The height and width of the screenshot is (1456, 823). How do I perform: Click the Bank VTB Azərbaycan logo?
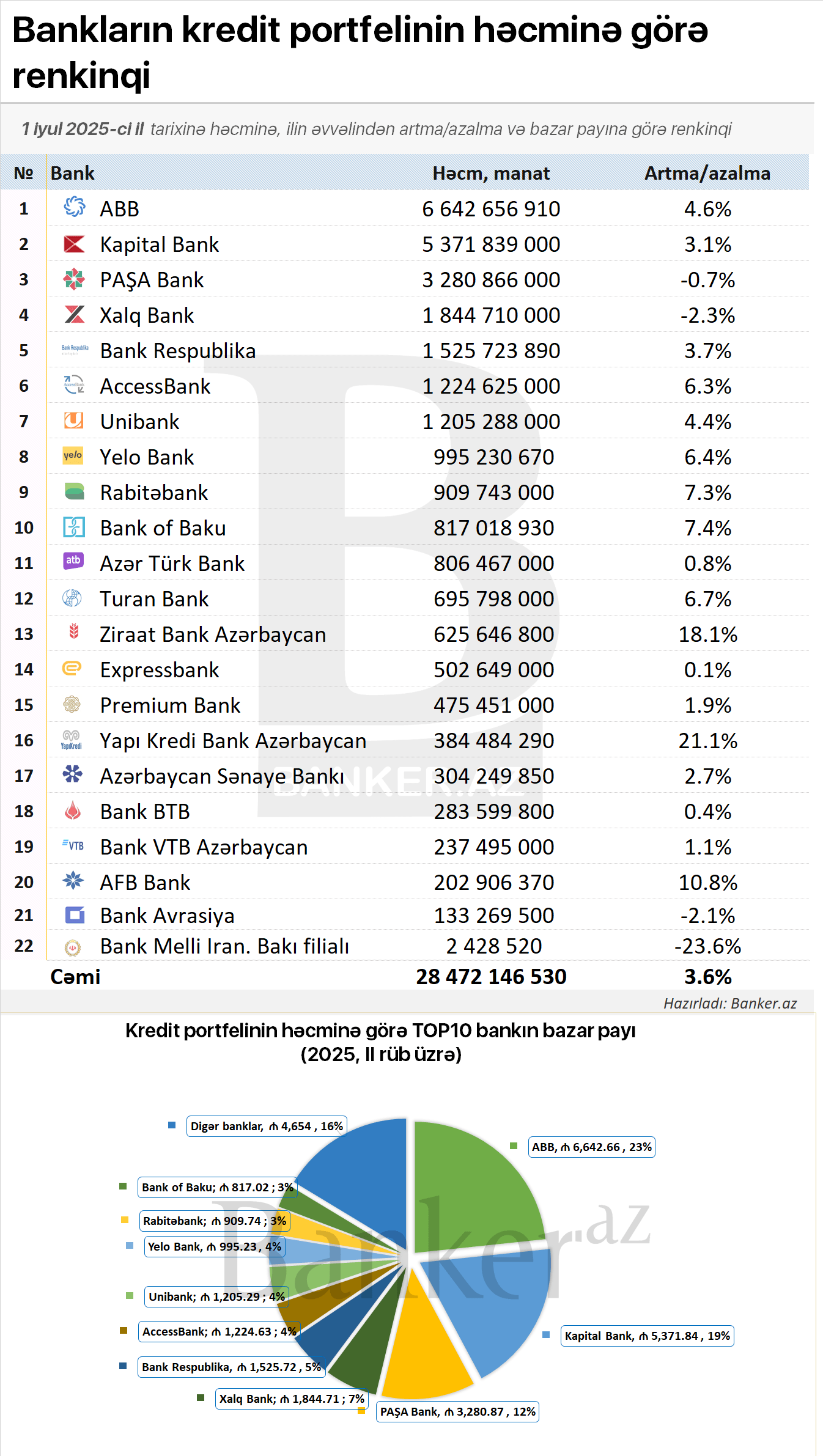73,845
